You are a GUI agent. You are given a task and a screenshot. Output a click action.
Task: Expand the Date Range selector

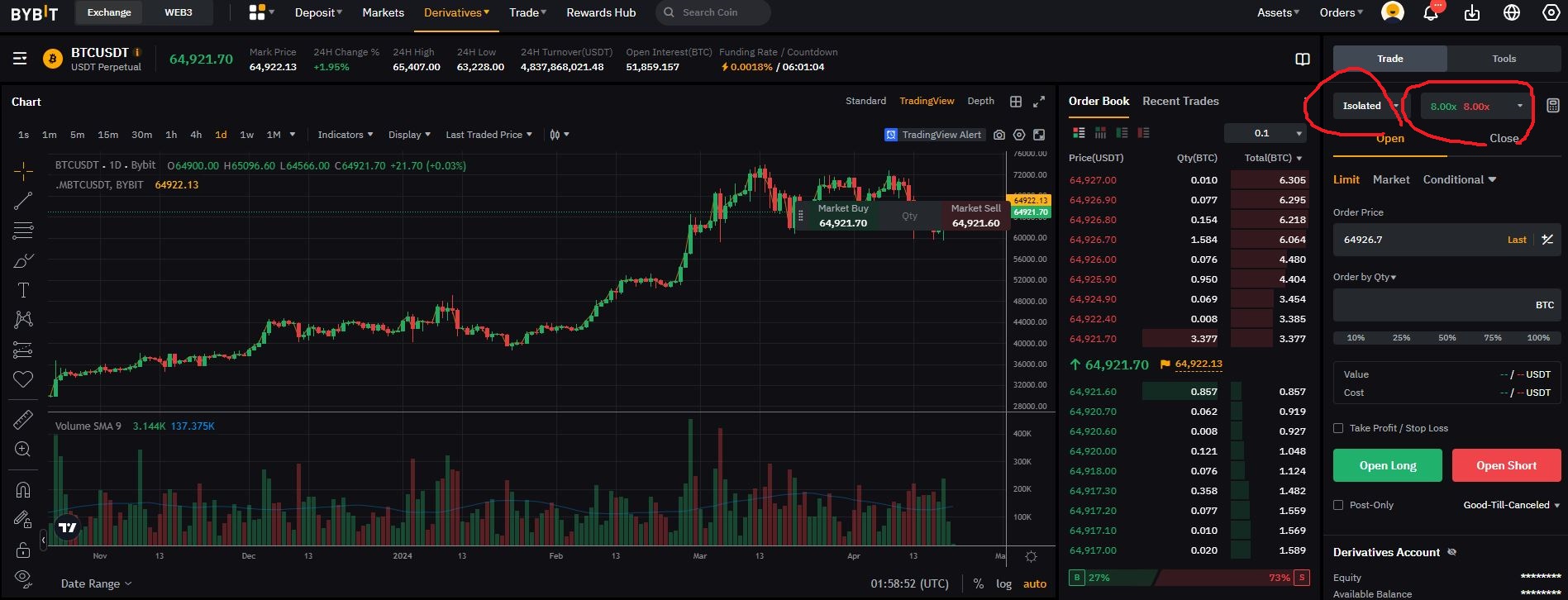click(x=96, y=583)
